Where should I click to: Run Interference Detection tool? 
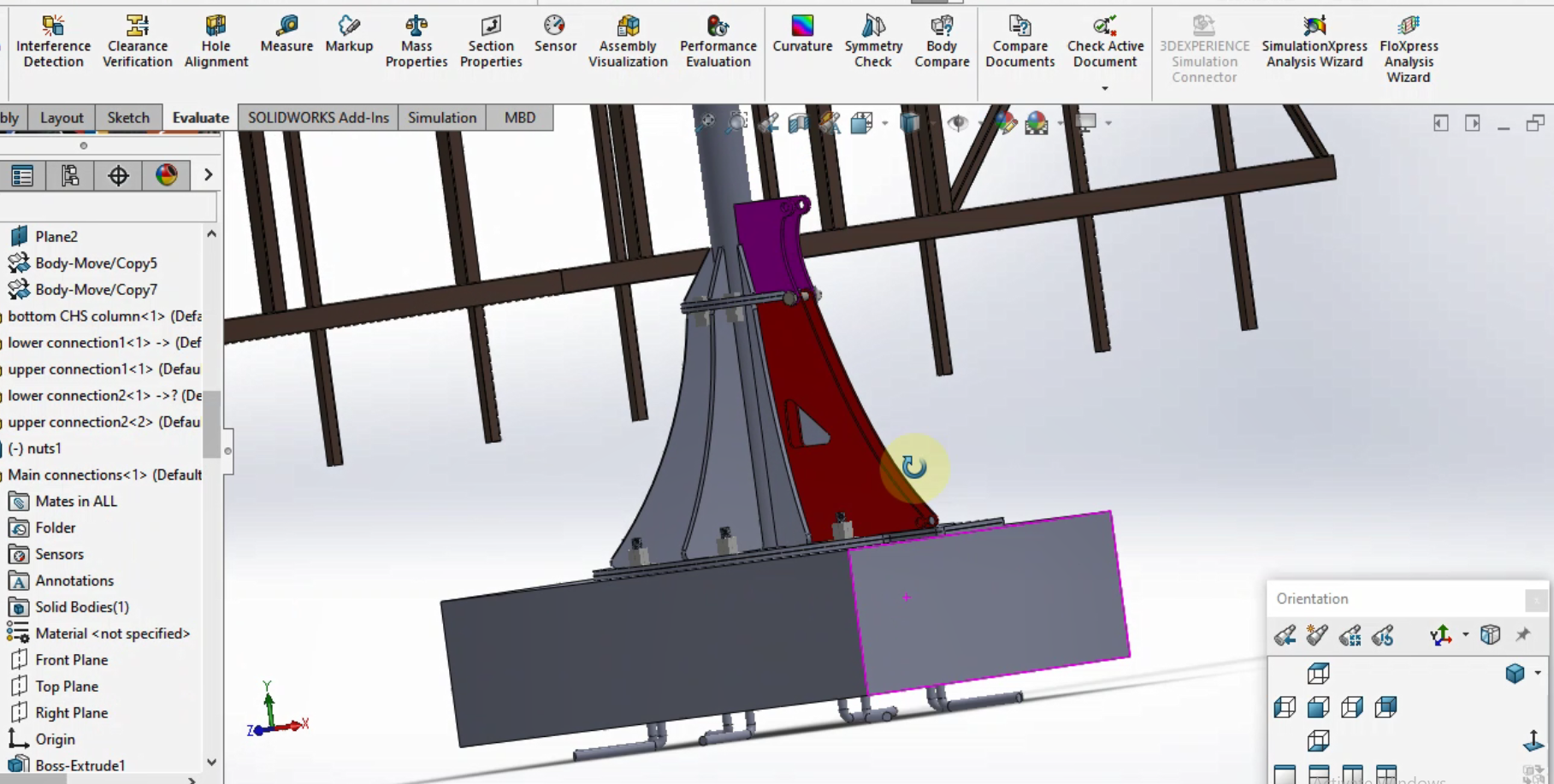pos(53,41)
